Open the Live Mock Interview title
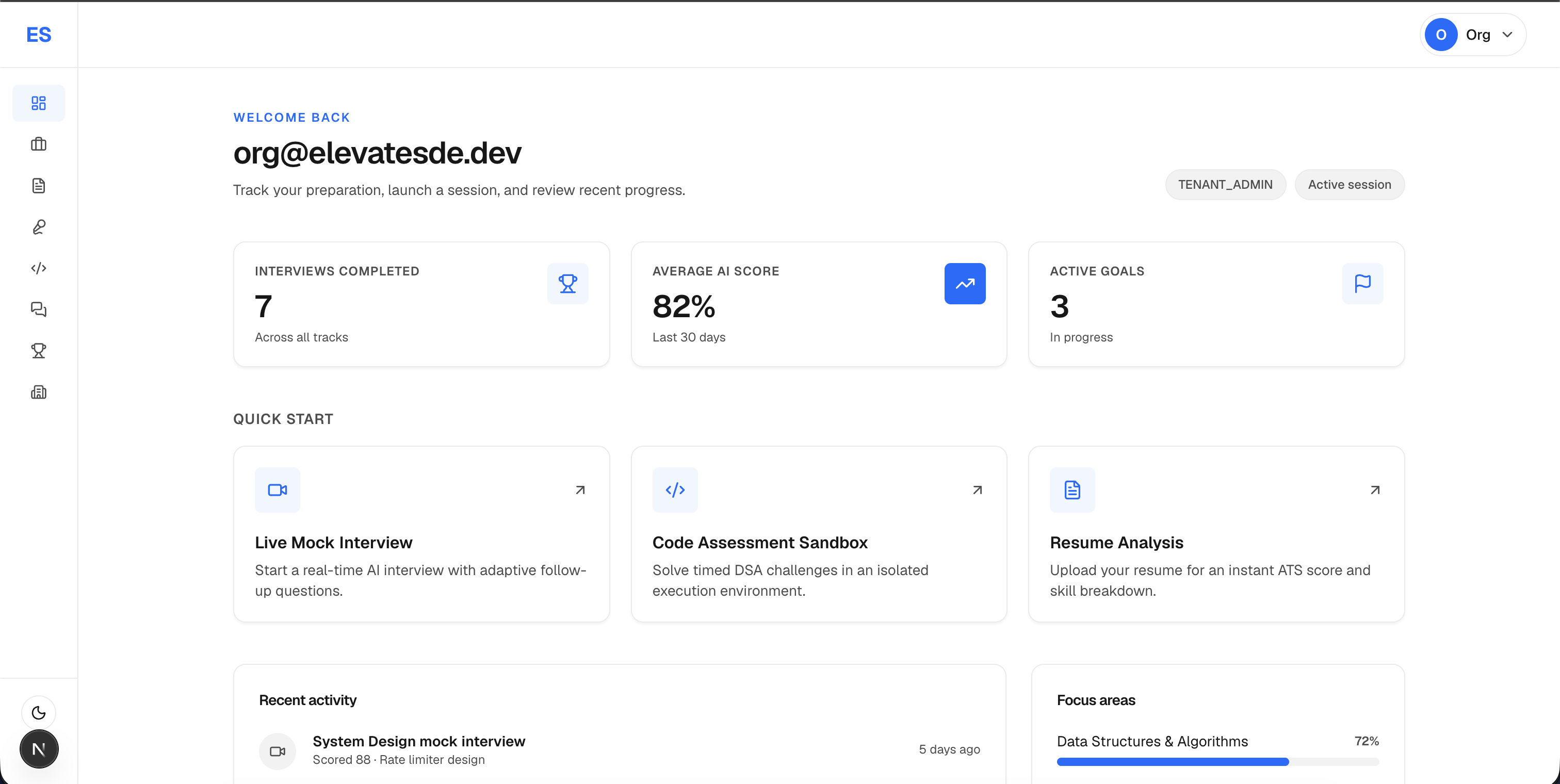The width and height of the screenshot is (1560, 784). pos(334,543)
